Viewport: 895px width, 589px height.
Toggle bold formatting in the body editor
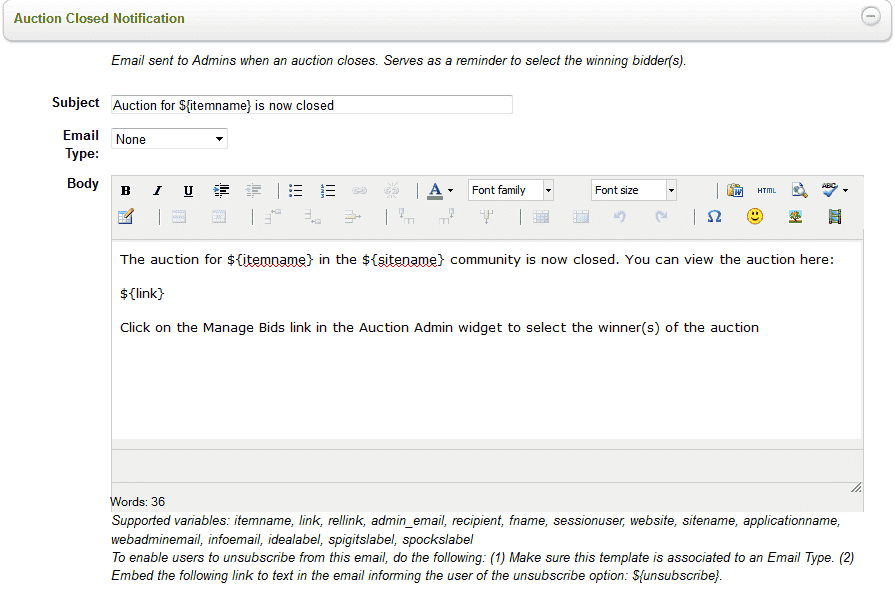[126, 191]
